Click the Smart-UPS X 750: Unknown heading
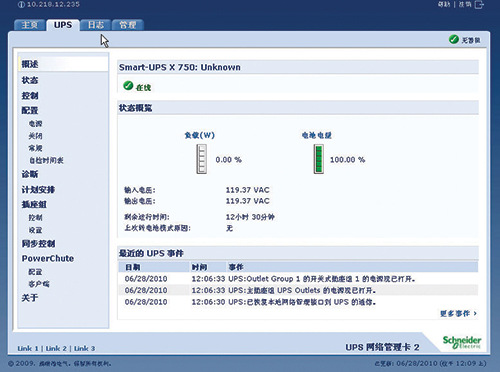Screen dimensions: 500x372 (180, 67)
